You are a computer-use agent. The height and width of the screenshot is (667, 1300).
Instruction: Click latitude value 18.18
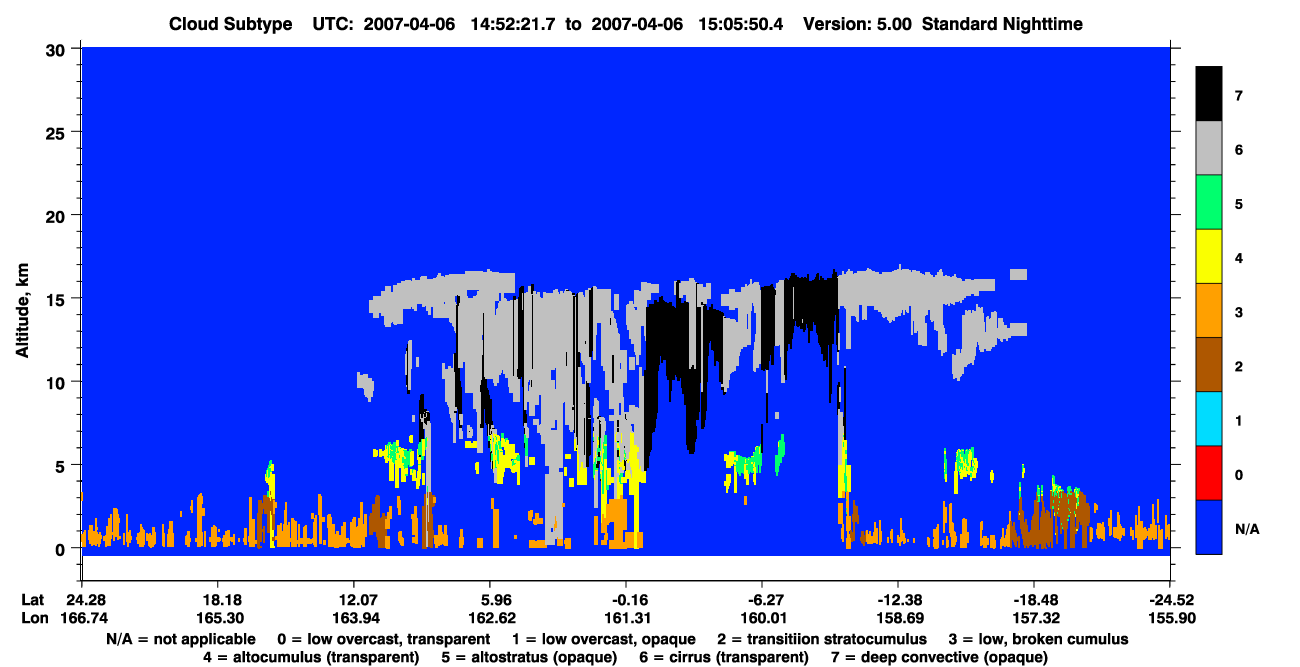217,599
